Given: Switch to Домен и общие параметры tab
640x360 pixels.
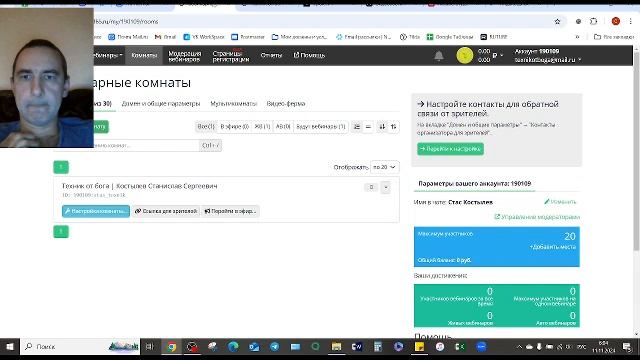Looking at the screenshot, I should coord(161,104).
